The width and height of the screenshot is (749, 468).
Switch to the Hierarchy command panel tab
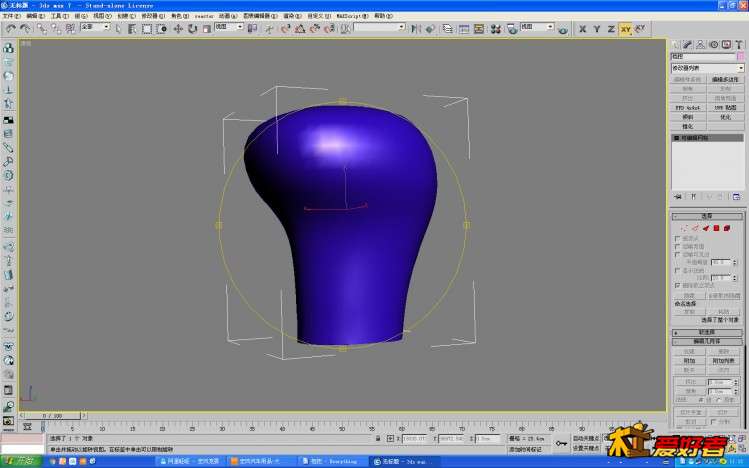701,44
